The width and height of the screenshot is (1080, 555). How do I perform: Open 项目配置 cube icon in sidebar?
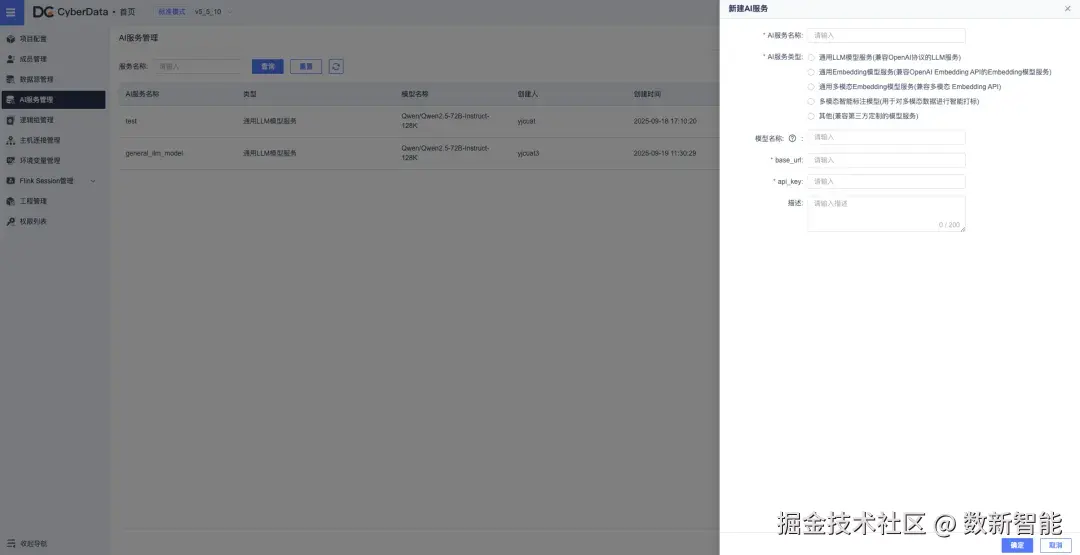[x=10, y=39]
